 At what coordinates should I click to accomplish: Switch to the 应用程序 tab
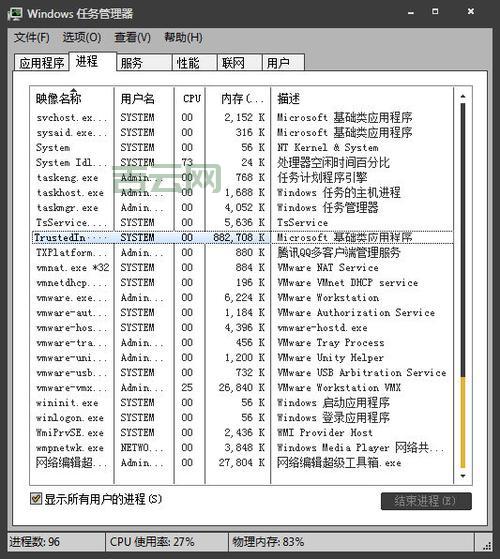(41, 63)
